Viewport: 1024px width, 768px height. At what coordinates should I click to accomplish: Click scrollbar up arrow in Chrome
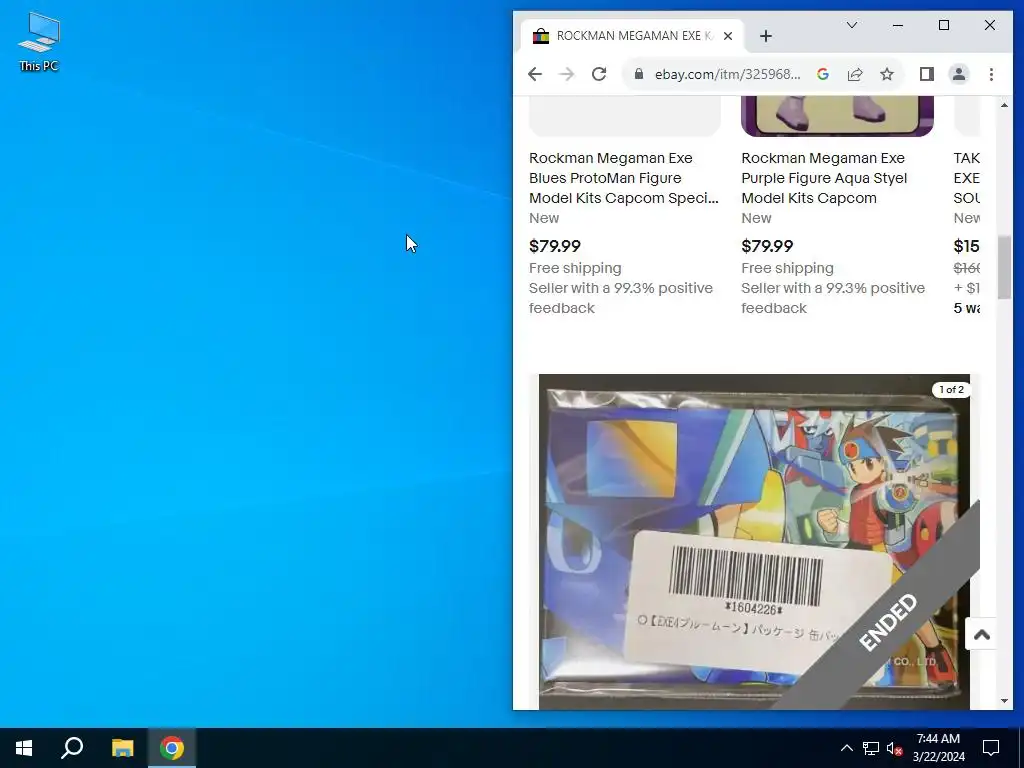tap(1004, 104)
